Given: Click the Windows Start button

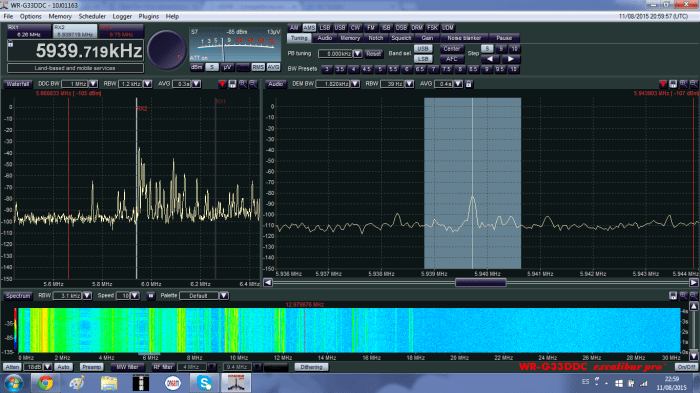Looking at the screenshot, I should 14,383.
